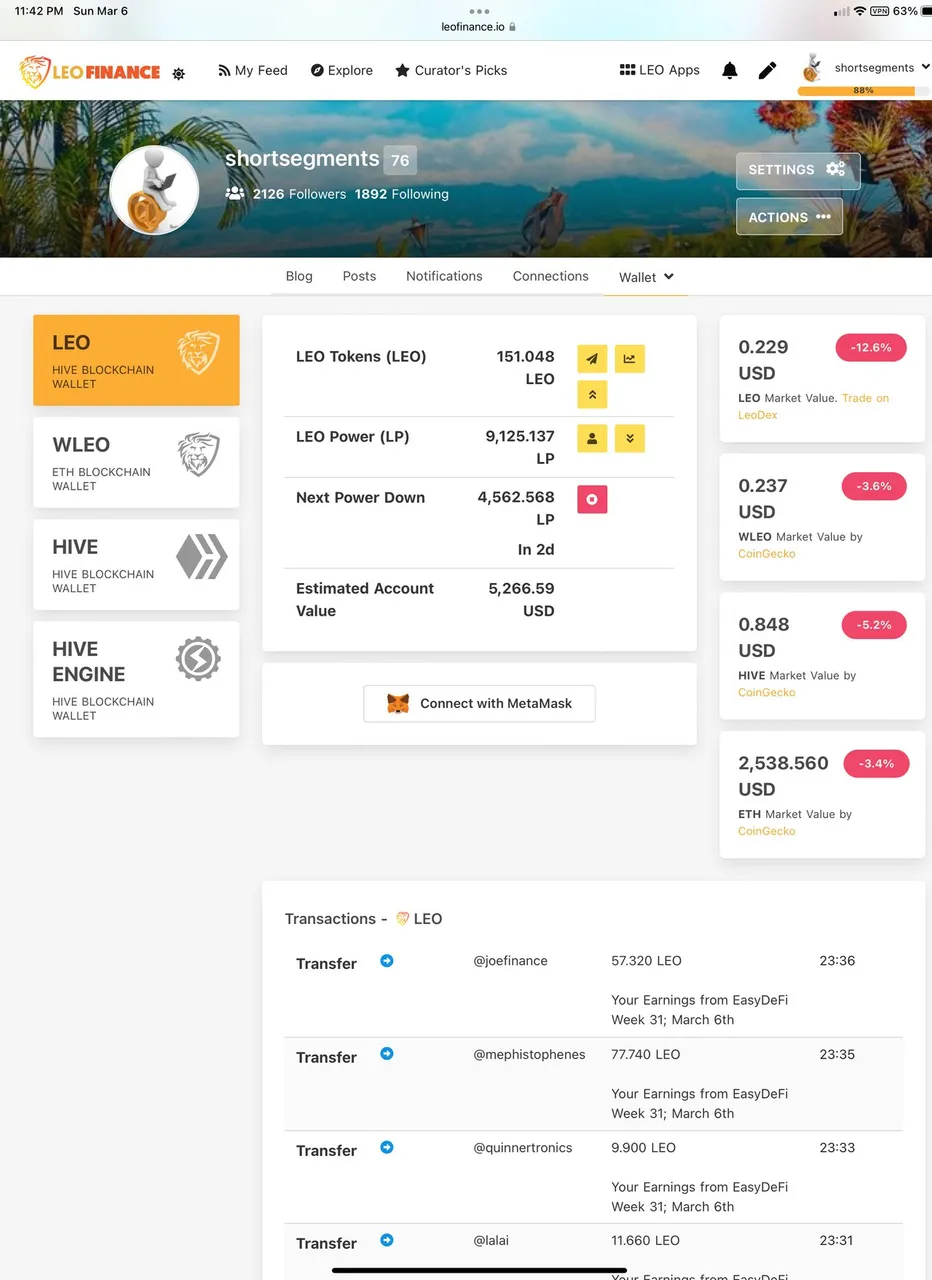Viewport: 932px width, 1280px height.
Task: Tap the three-dot multitasking icon at top
Action: pyautogui.click(x=479, y=11)
